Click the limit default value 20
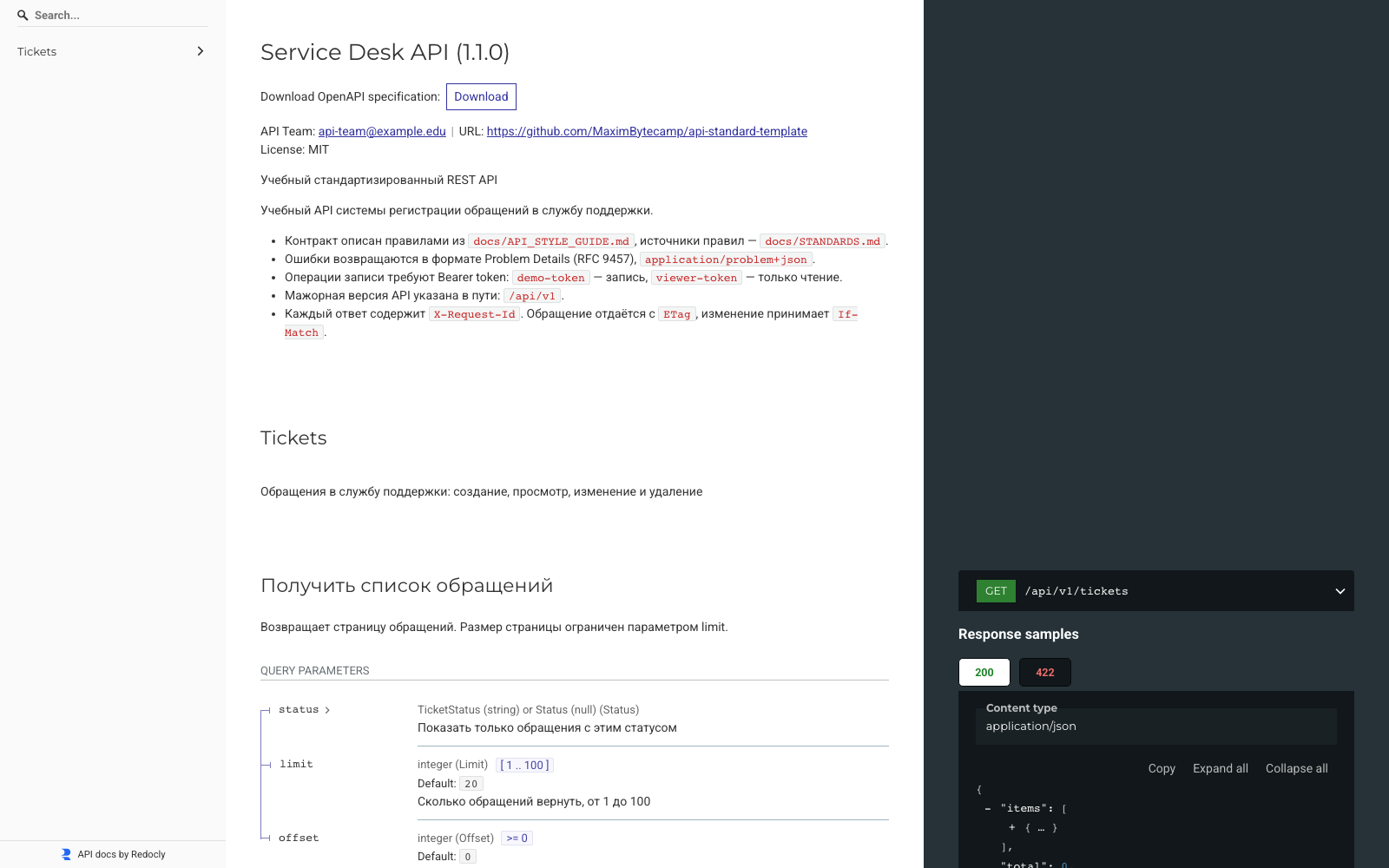 471,784
